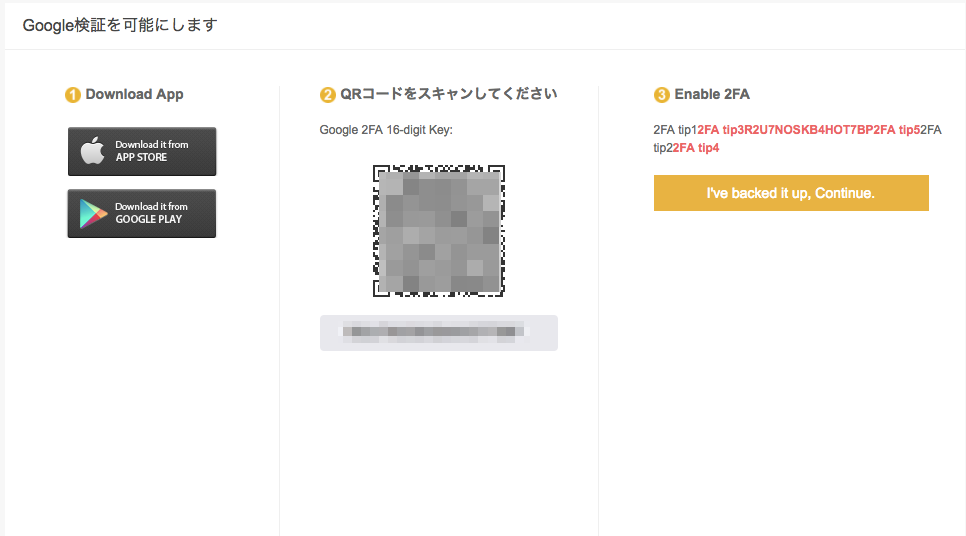Screen dimensions: 966x536
Task: Select the blurred 16-digit key field
Action: pos(439,333)
